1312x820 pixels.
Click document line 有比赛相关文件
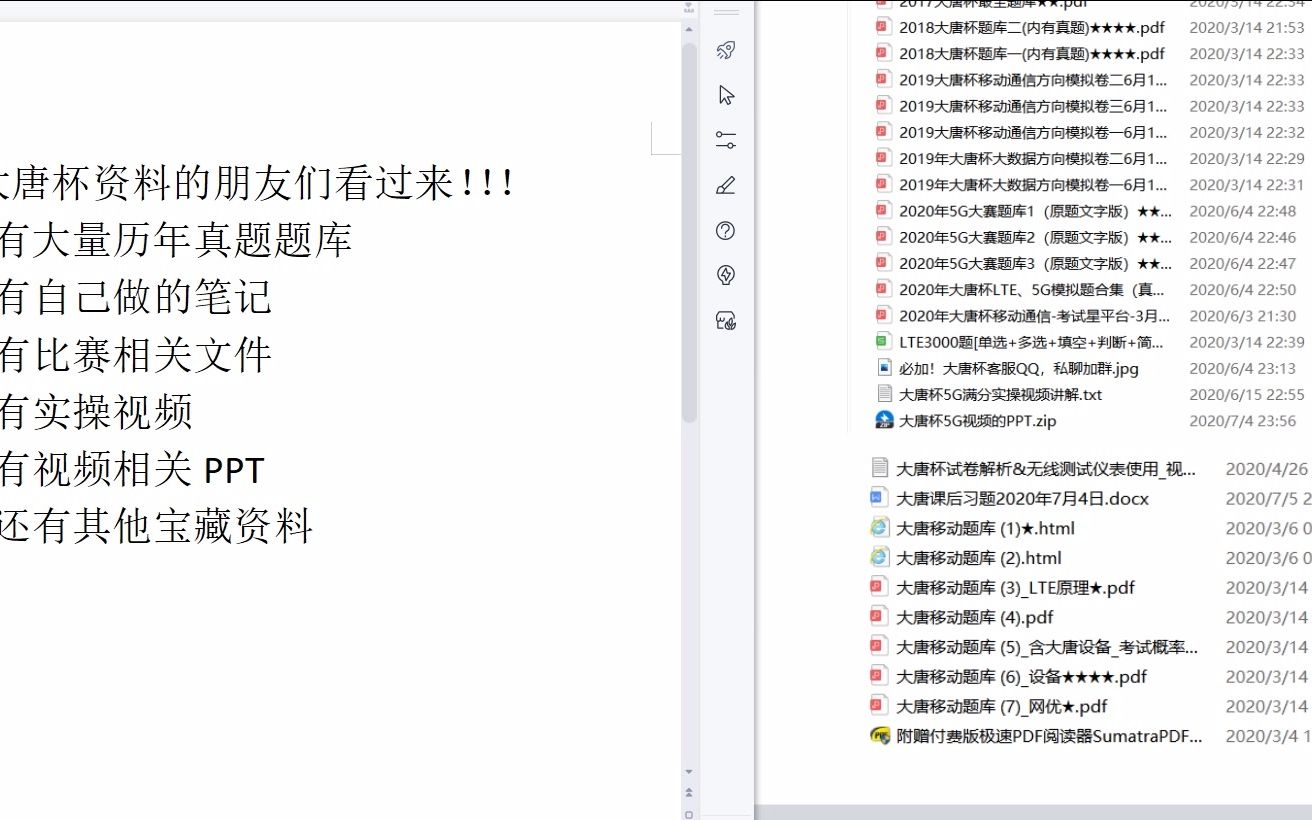point(136,354)
